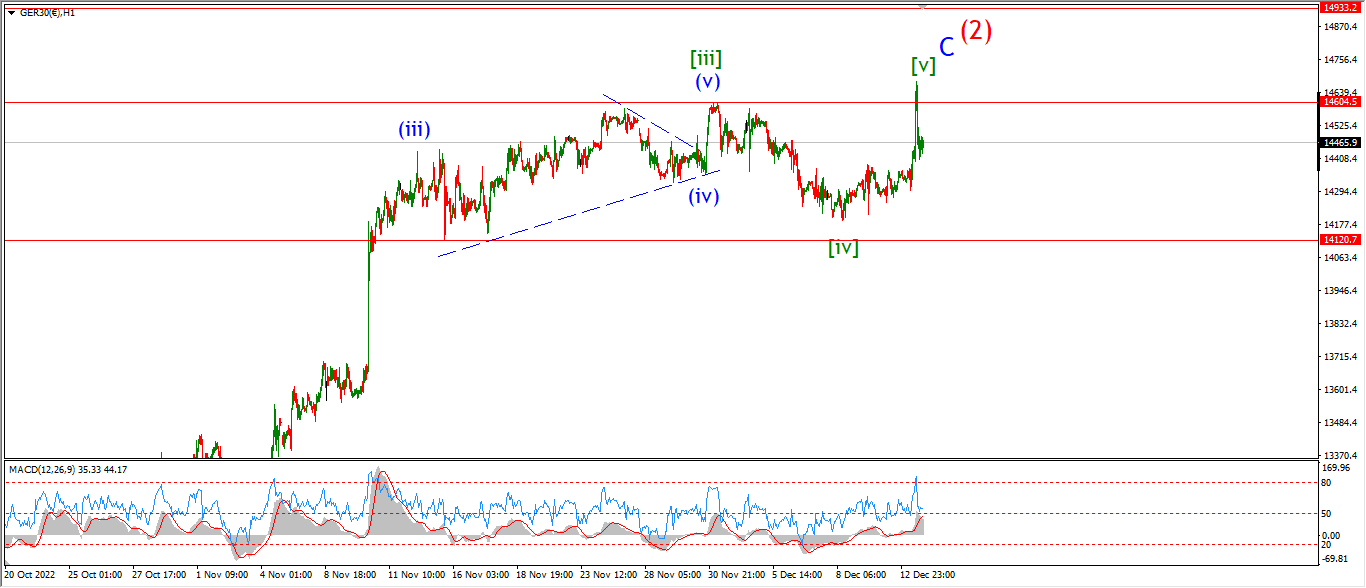
Task: Click the 14465.9 current price tag
Action: (x=1340, y=143)
